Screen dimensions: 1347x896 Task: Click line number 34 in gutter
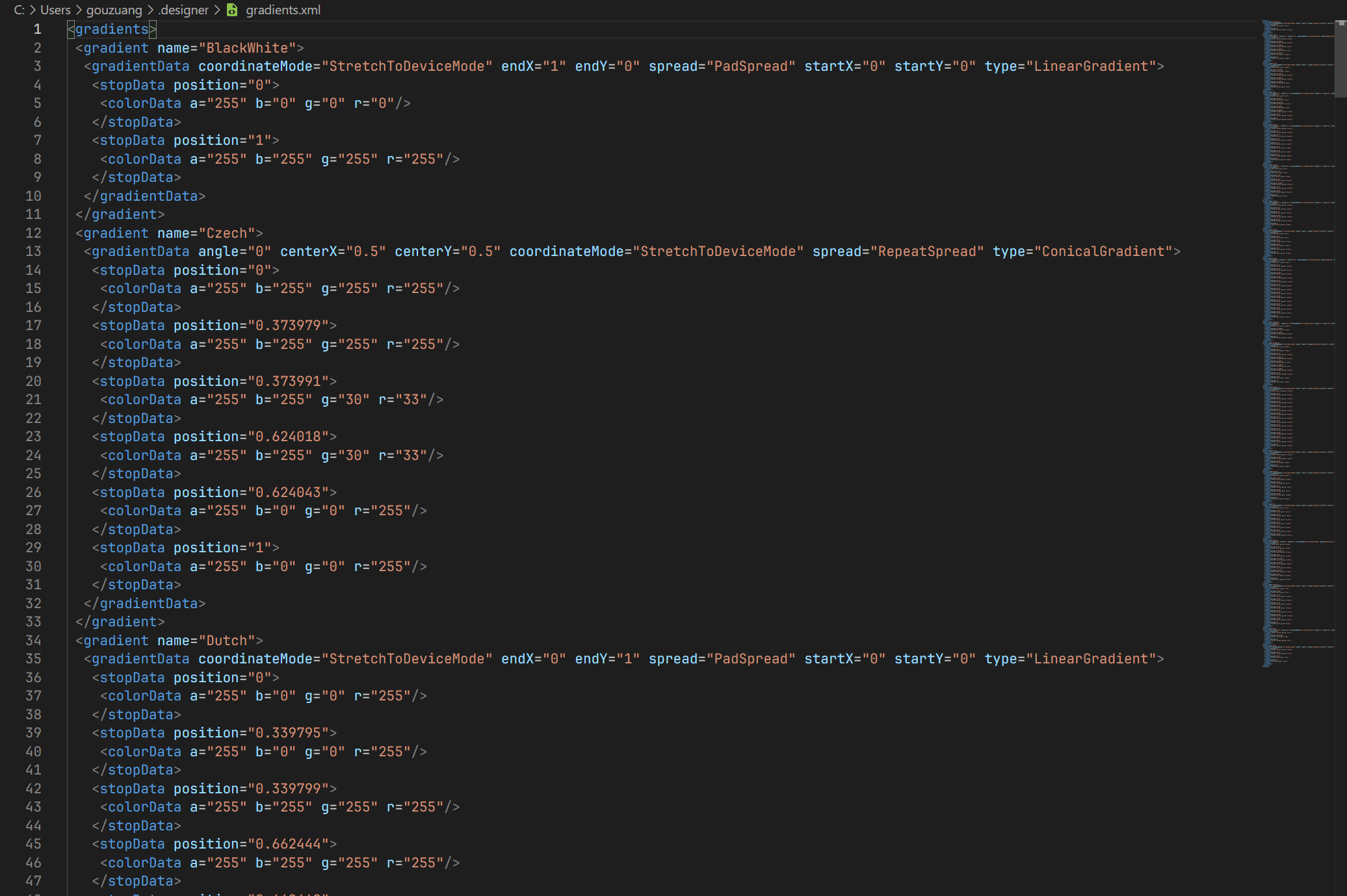33,640
